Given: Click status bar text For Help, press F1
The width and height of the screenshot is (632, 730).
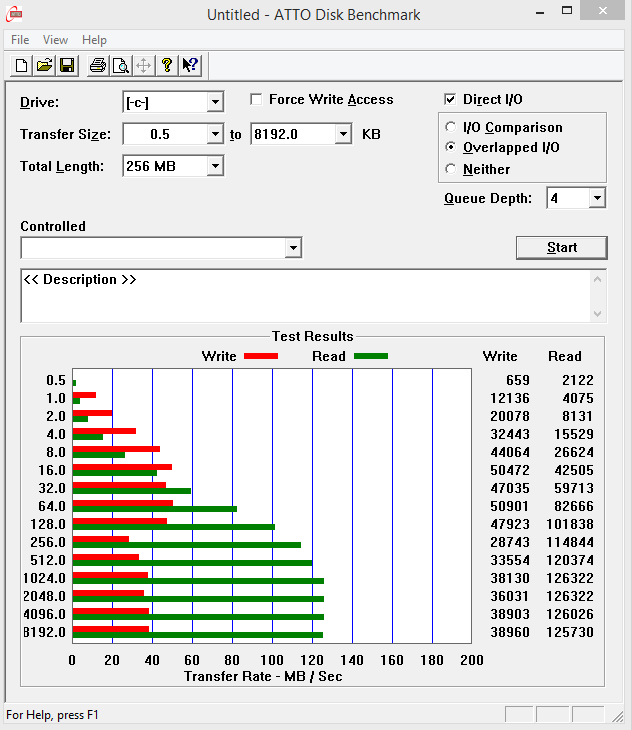Looking at the screenshot, I should (52, 715).
